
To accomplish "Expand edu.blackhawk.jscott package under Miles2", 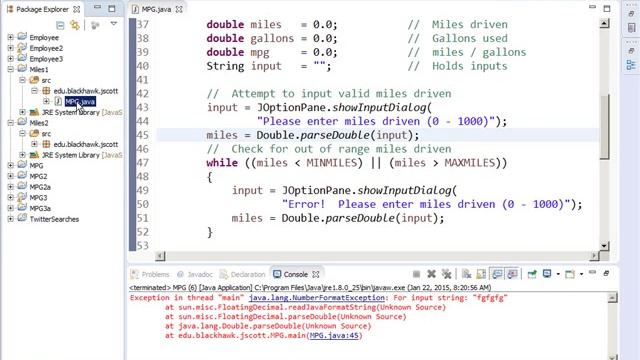I will coord(34,144).
